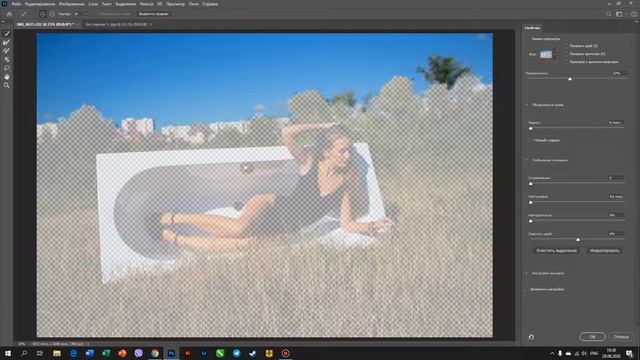The width and height of the screenshot is (640, 360).
Task: Open the Изображение menu
Action: pyautogui.click(x=72, y=4)
